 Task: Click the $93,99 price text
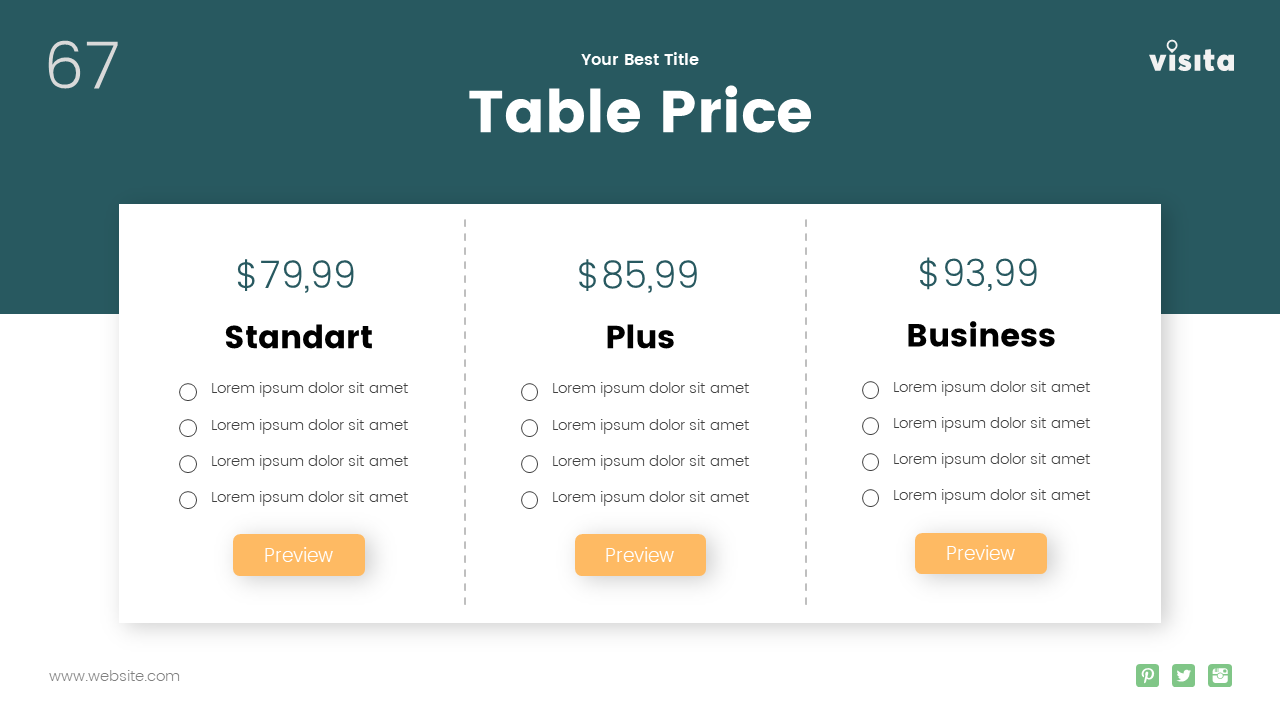click(978, 273)
